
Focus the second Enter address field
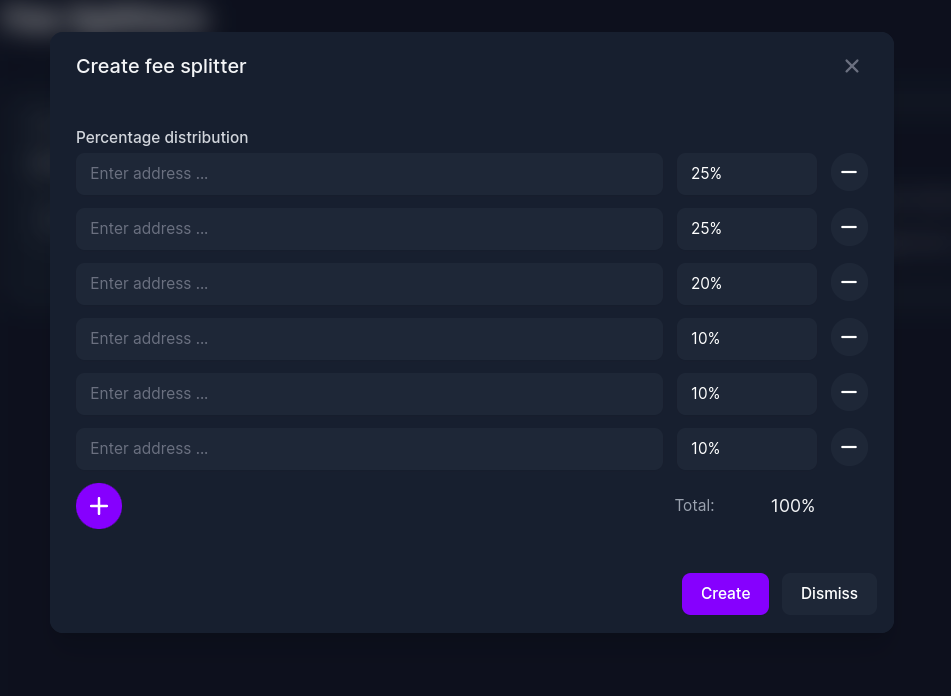click(x=369, y=229)
